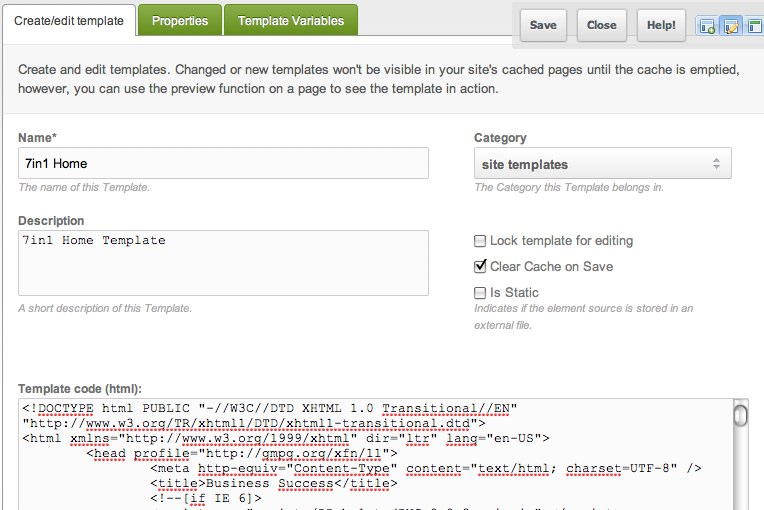Open the Template Variables tab
Viewport: 764px width, 510px height.
tap(291, 20)
